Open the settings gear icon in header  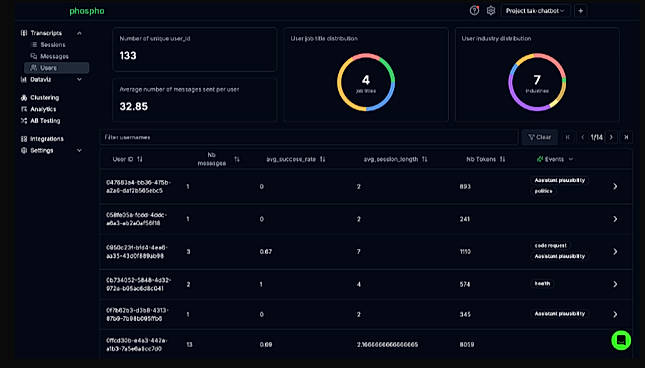coord(491,11)
